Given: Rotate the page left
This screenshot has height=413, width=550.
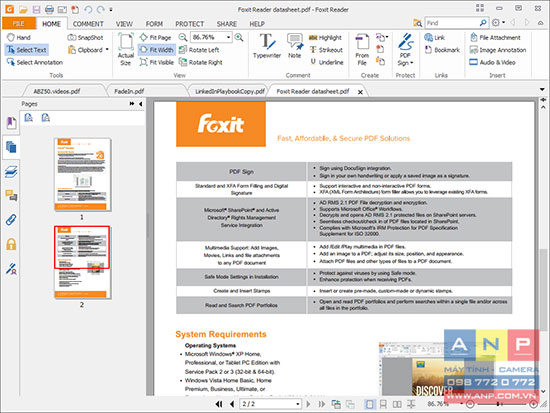Looking at the screenshot, I should click(x=199, y=50).
